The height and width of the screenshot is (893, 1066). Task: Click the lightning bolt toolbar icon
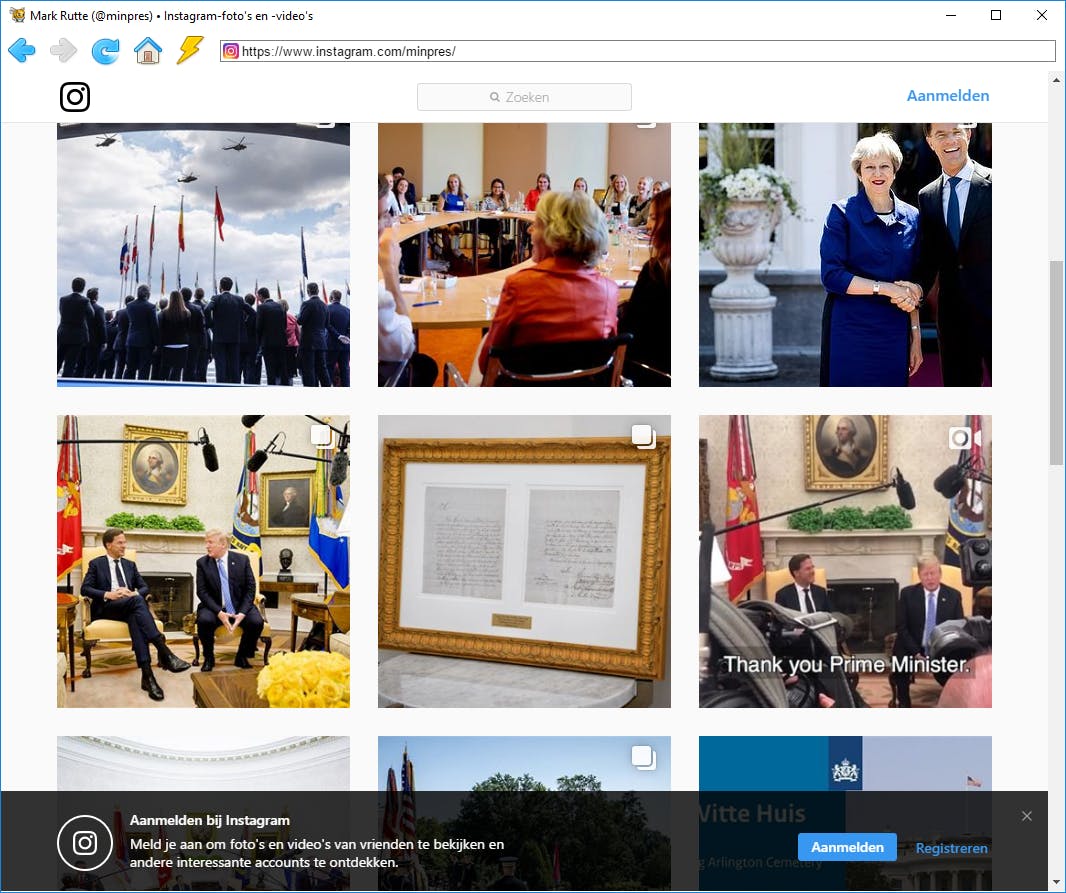pyautogui.click(x=190, y=50)
